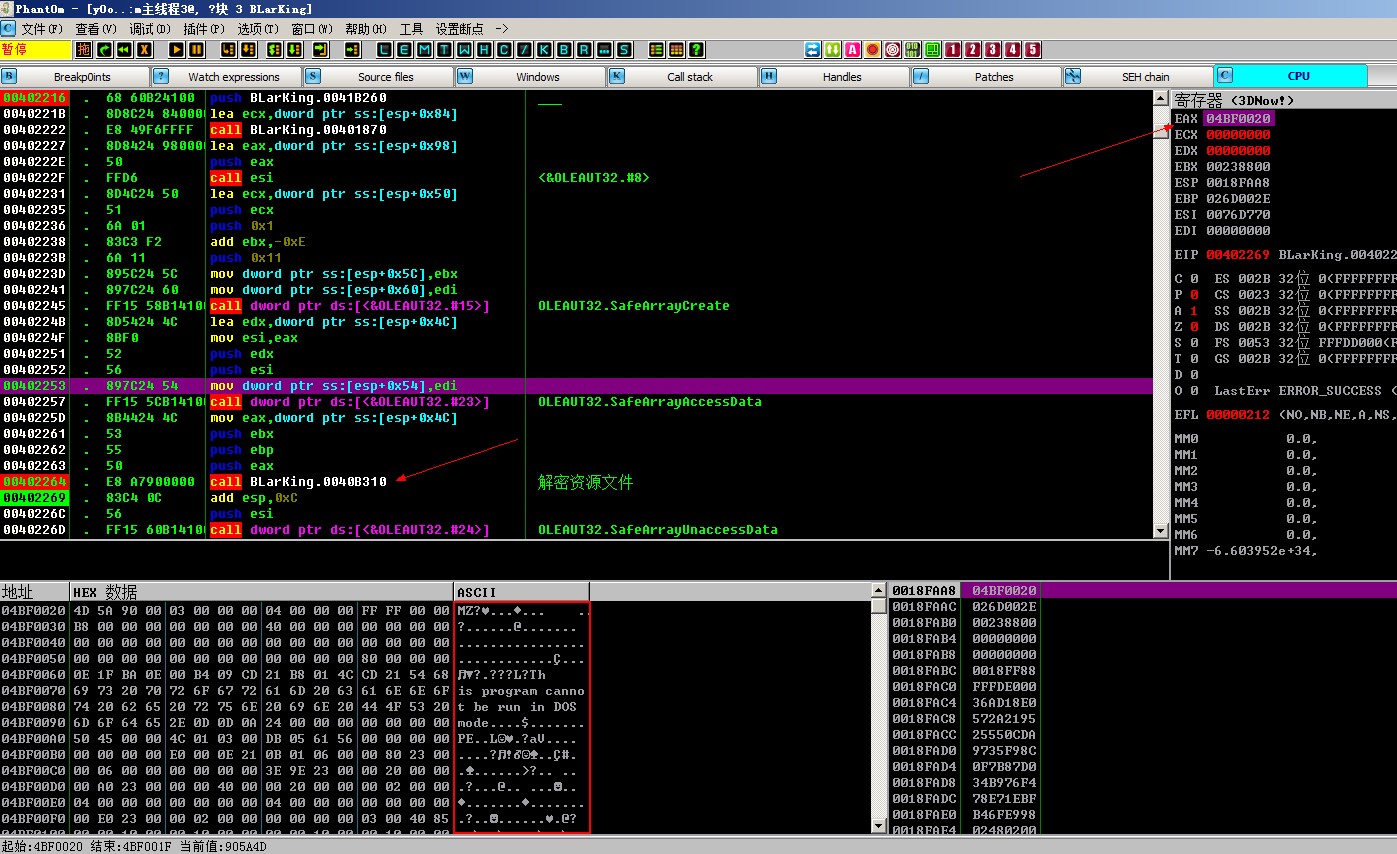Screen dimensions: 1397x854
Task: Open the 调试(D) menu
Action: pyautogui.click(x=150, y=29)
